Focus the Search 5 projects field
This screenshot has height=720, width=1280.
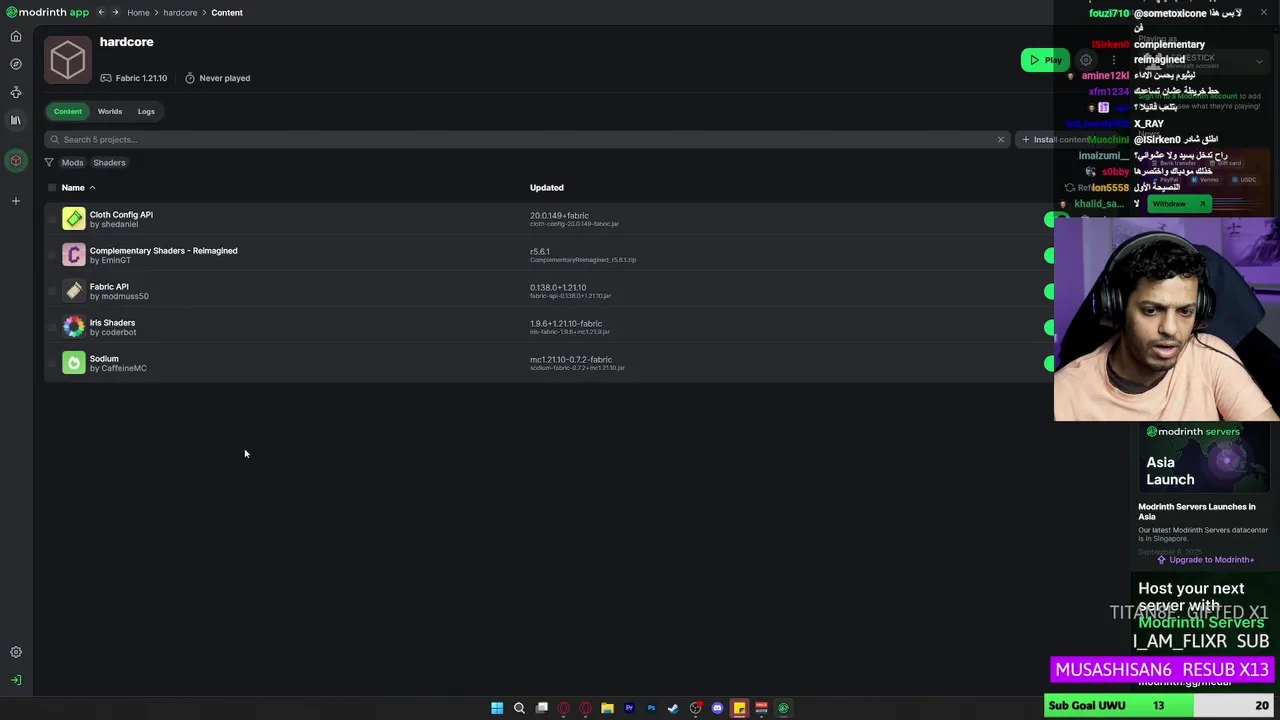[527, 139]
